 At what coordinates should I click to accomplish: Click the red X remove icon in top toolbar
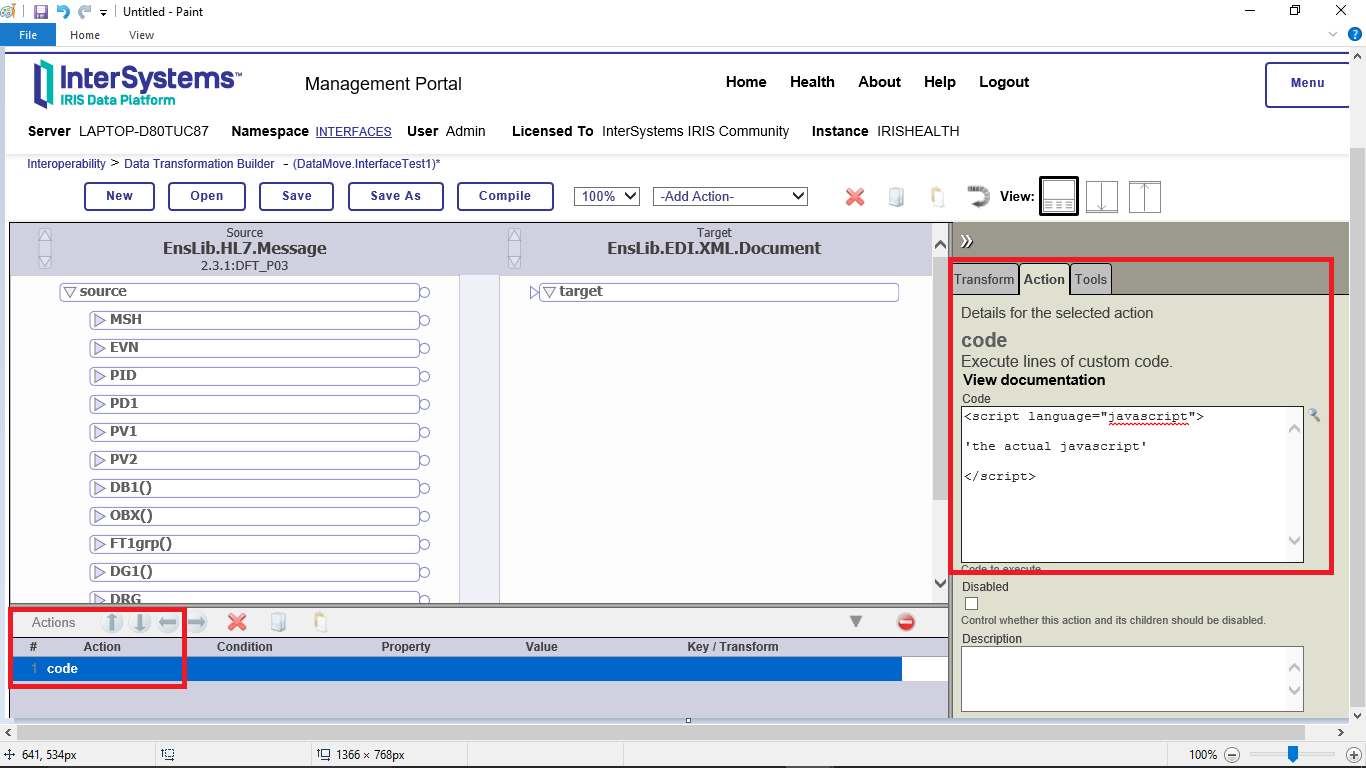[x=855, y=197]
